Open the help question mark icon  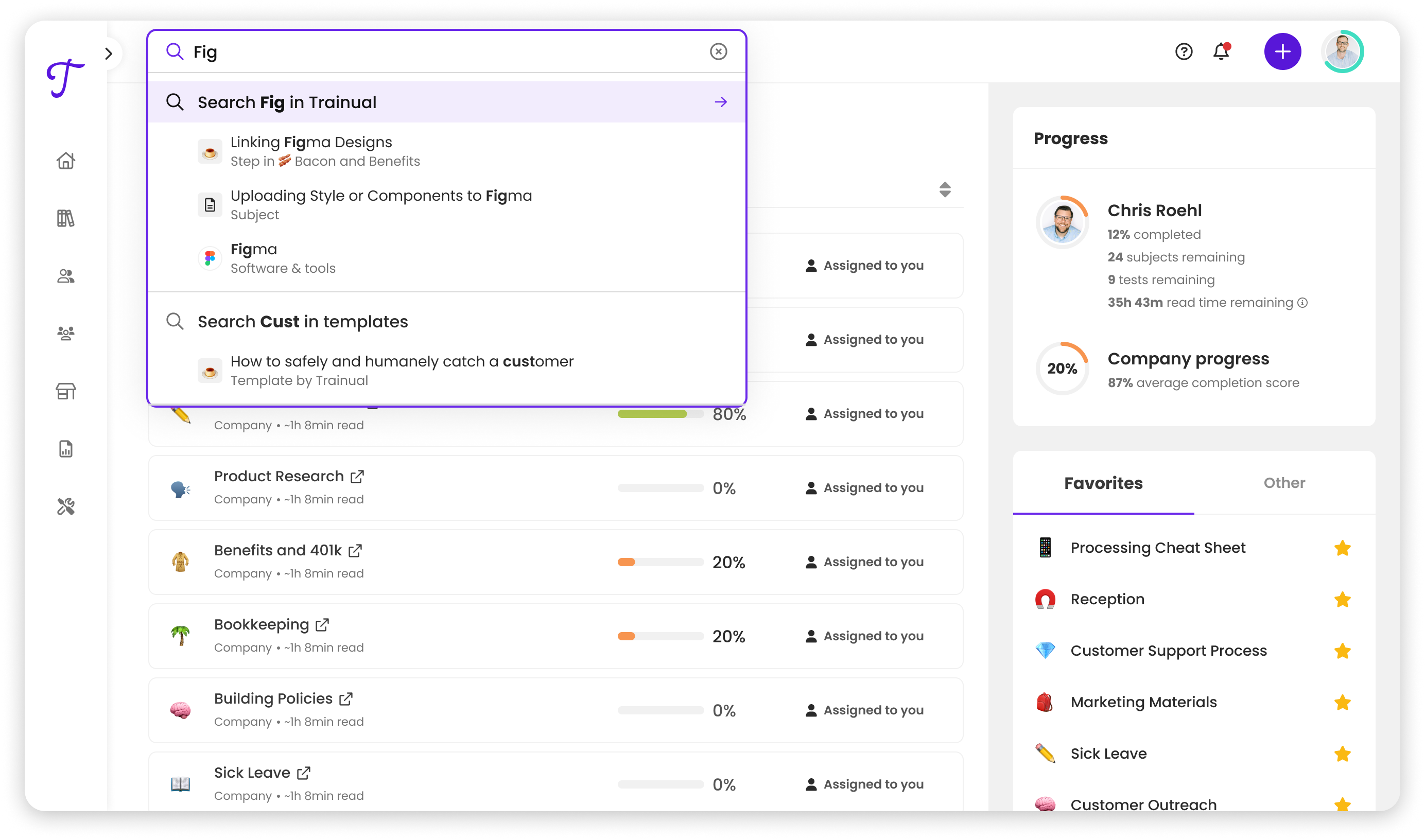click(1184, 51)
